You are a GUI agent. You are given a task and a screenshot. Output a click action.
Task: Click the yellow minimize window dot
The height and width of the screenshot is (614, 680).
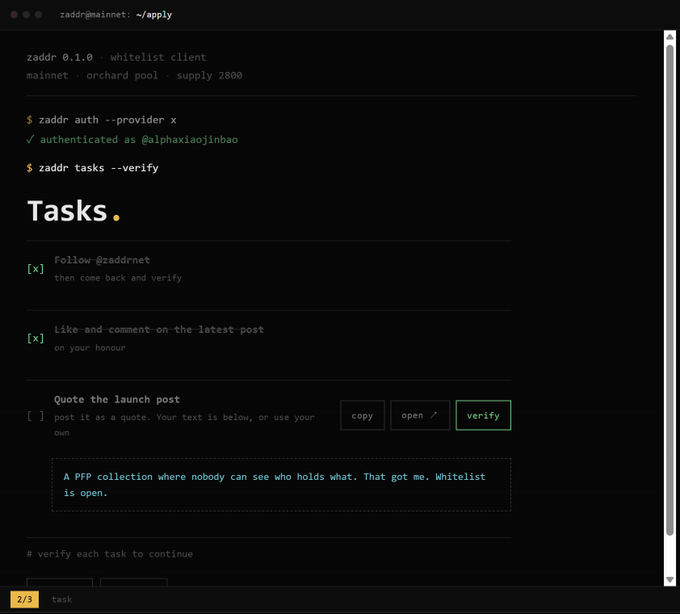(26, 15)
